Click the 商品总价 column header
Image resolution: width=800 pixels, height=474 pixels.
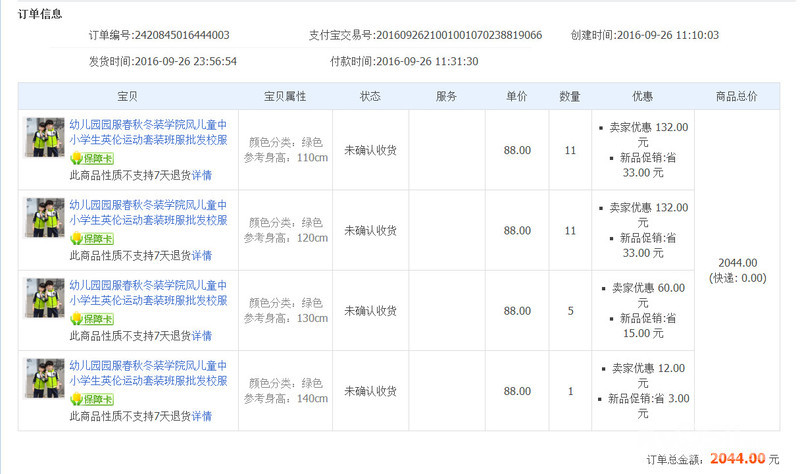(737, 96)
